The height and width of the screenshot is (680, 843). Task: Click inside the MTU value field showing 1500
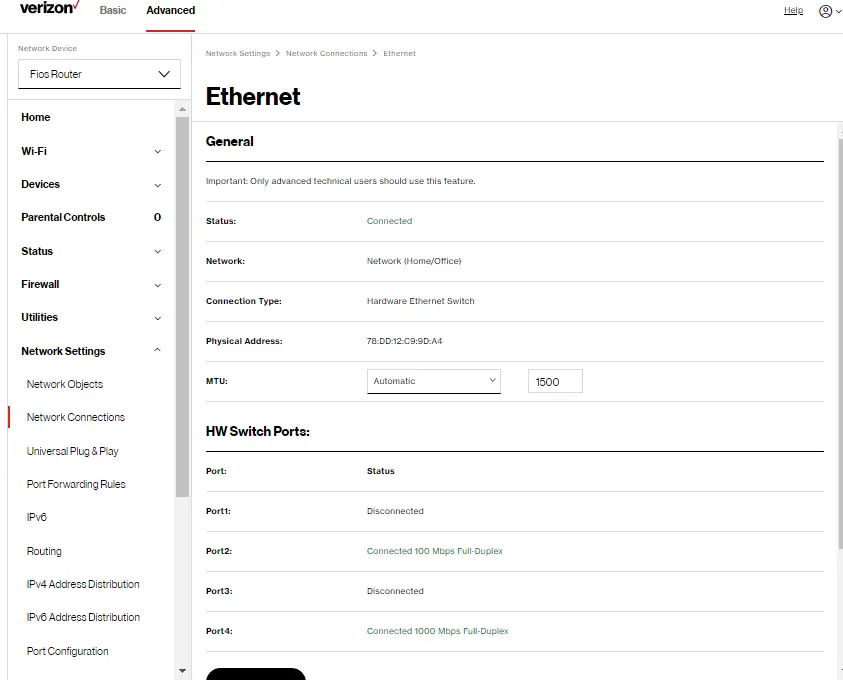coord(554,380)
